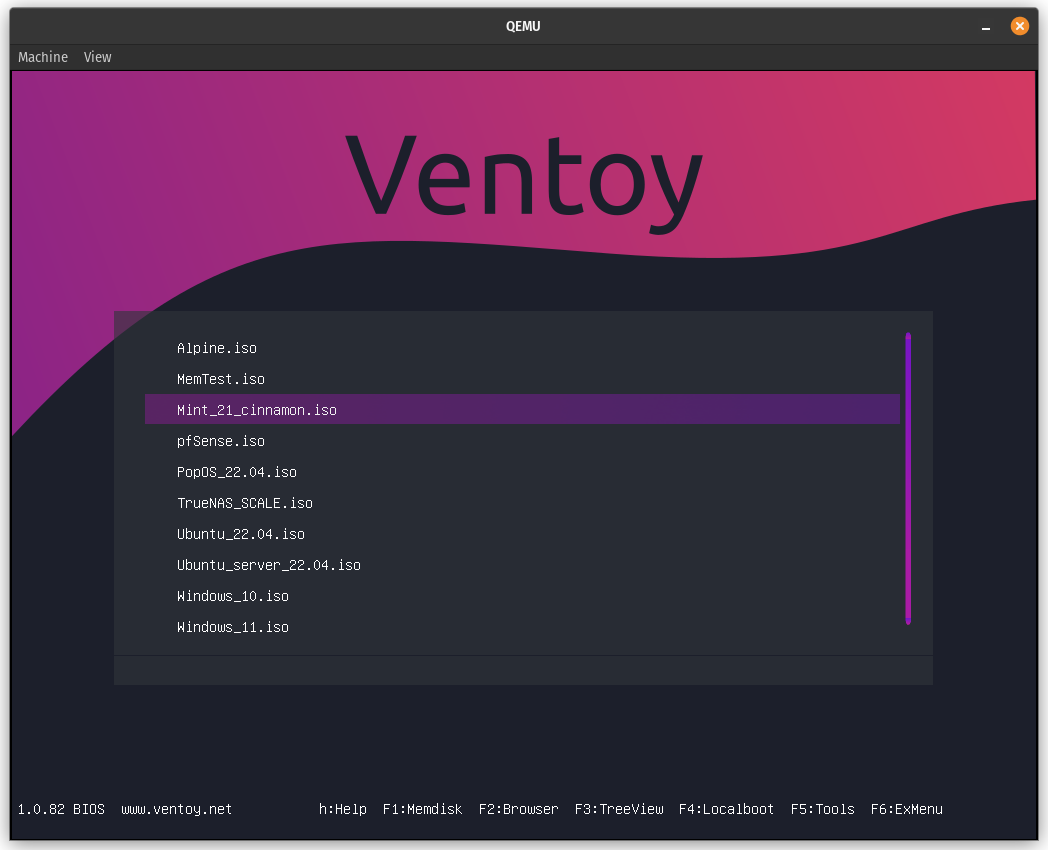The height and width of the screenshot is (850, 1048).
Task: Click the purple list scrollbar
Action: tap(908, 478)
